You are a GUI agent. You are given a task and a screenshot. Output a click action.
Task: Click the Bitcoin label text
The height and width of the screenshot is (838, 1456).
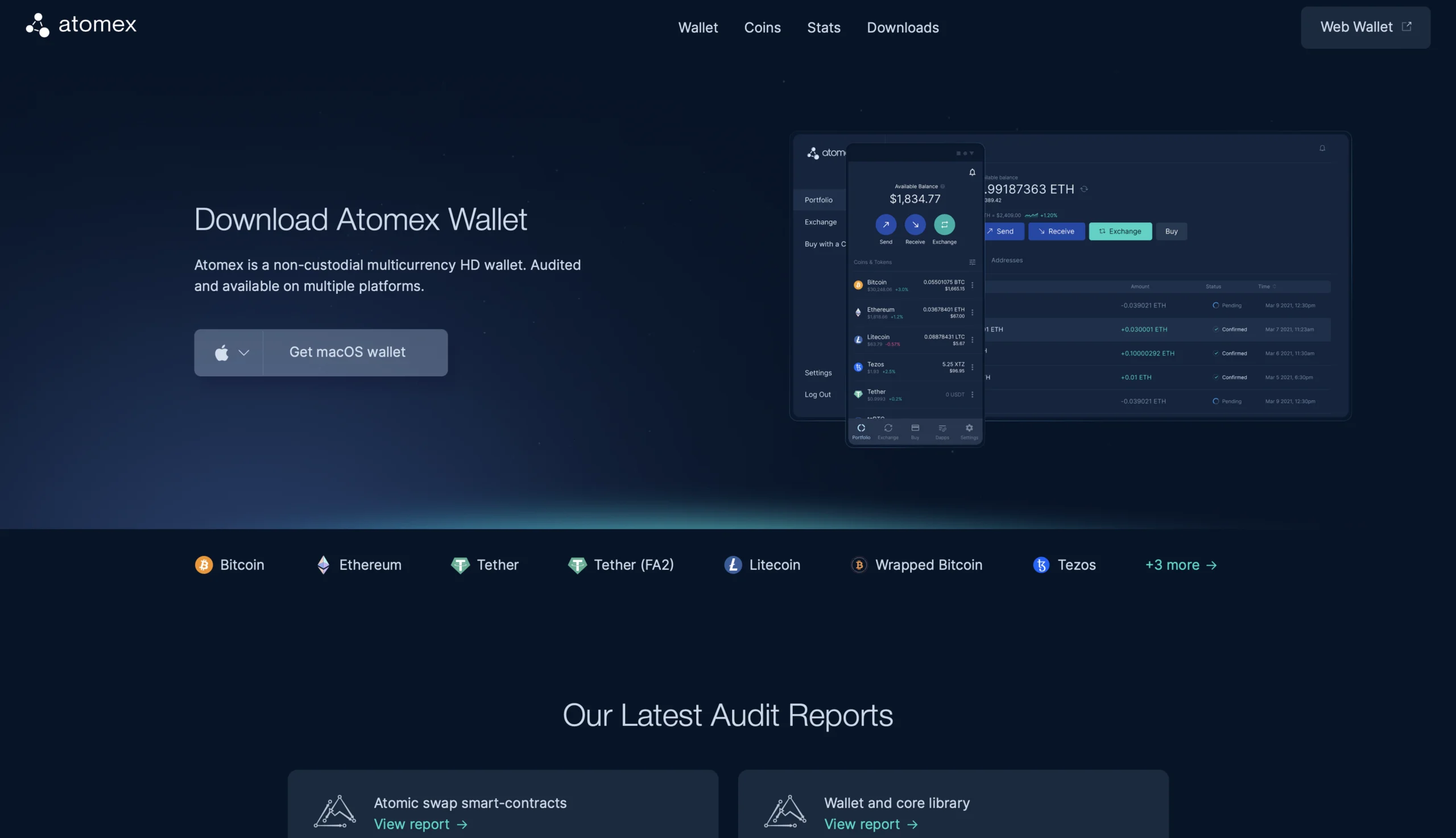click(x=242, y=565)
